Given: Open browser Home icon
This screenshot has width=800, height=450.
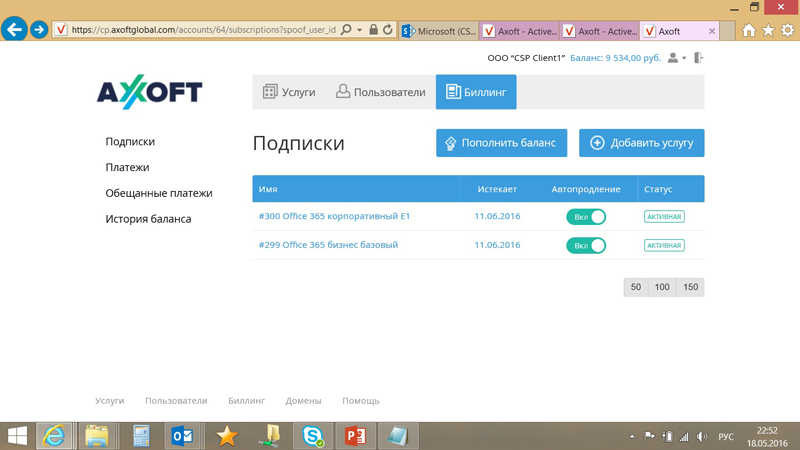Looking at the screenshot, I should [748, 31].
